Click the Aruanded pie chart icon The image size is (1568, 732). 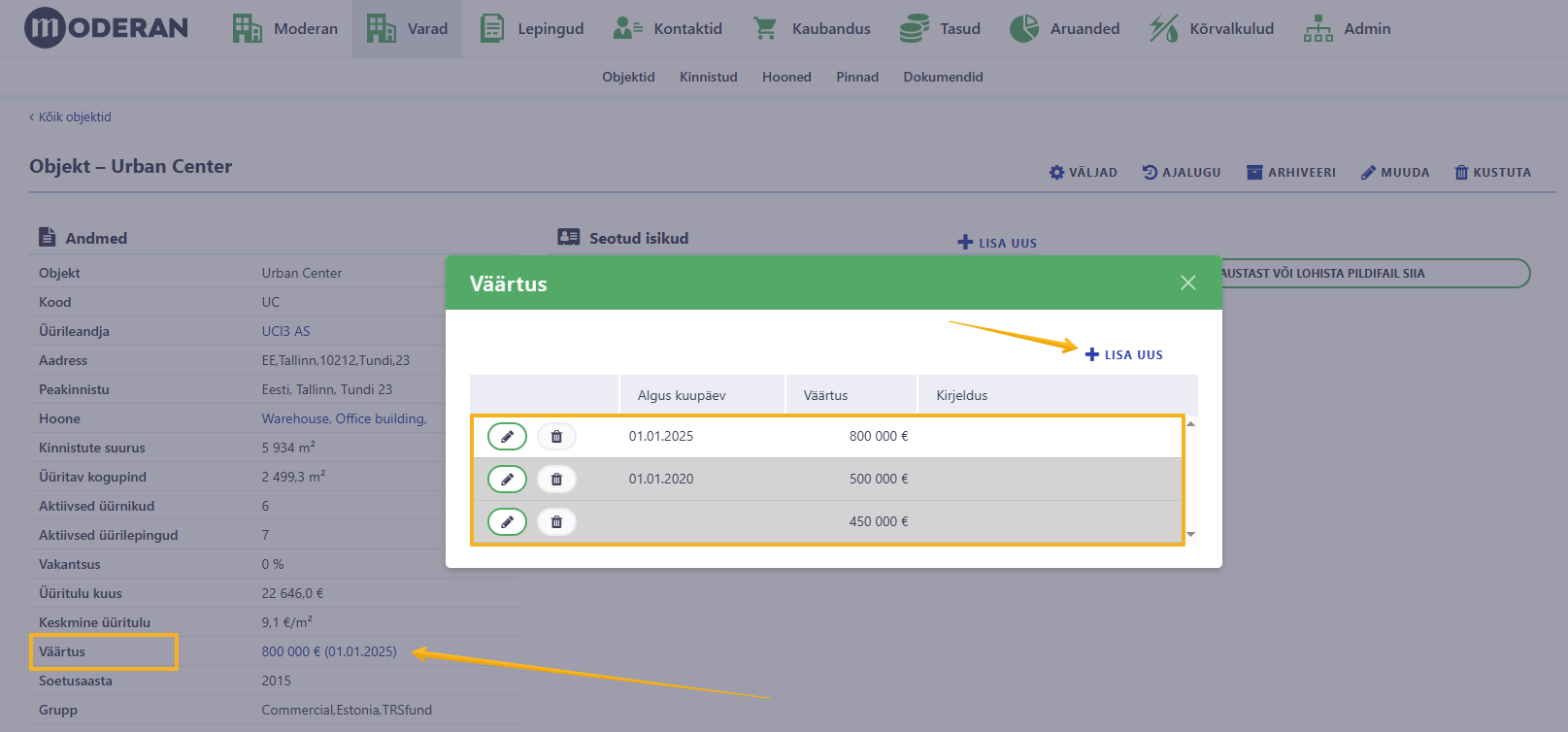point(1024,28)
